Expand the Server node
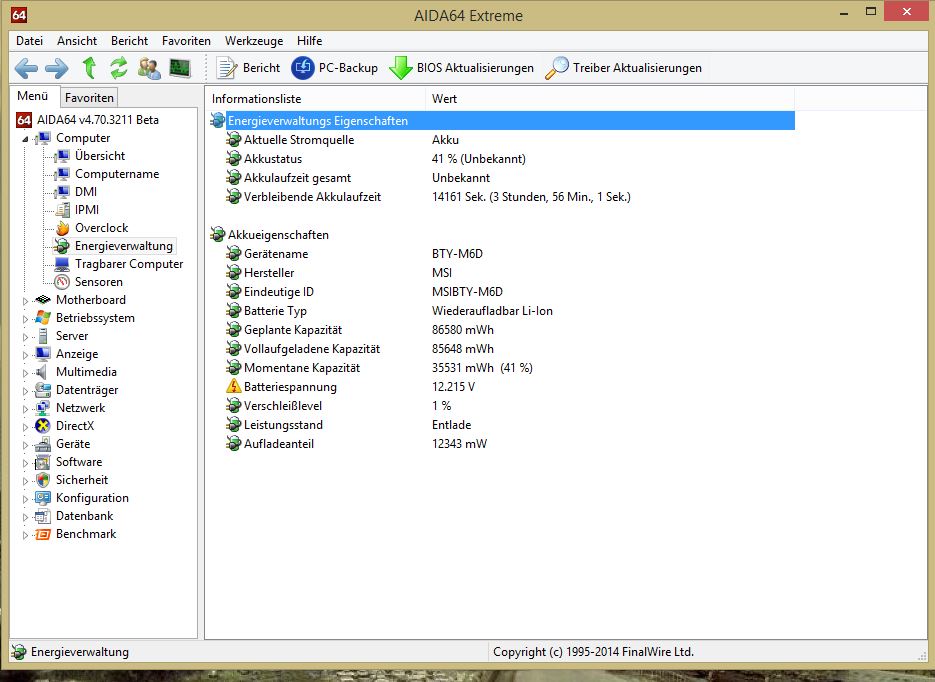This screenshot has height=682, width=935. tap(25, 337)
